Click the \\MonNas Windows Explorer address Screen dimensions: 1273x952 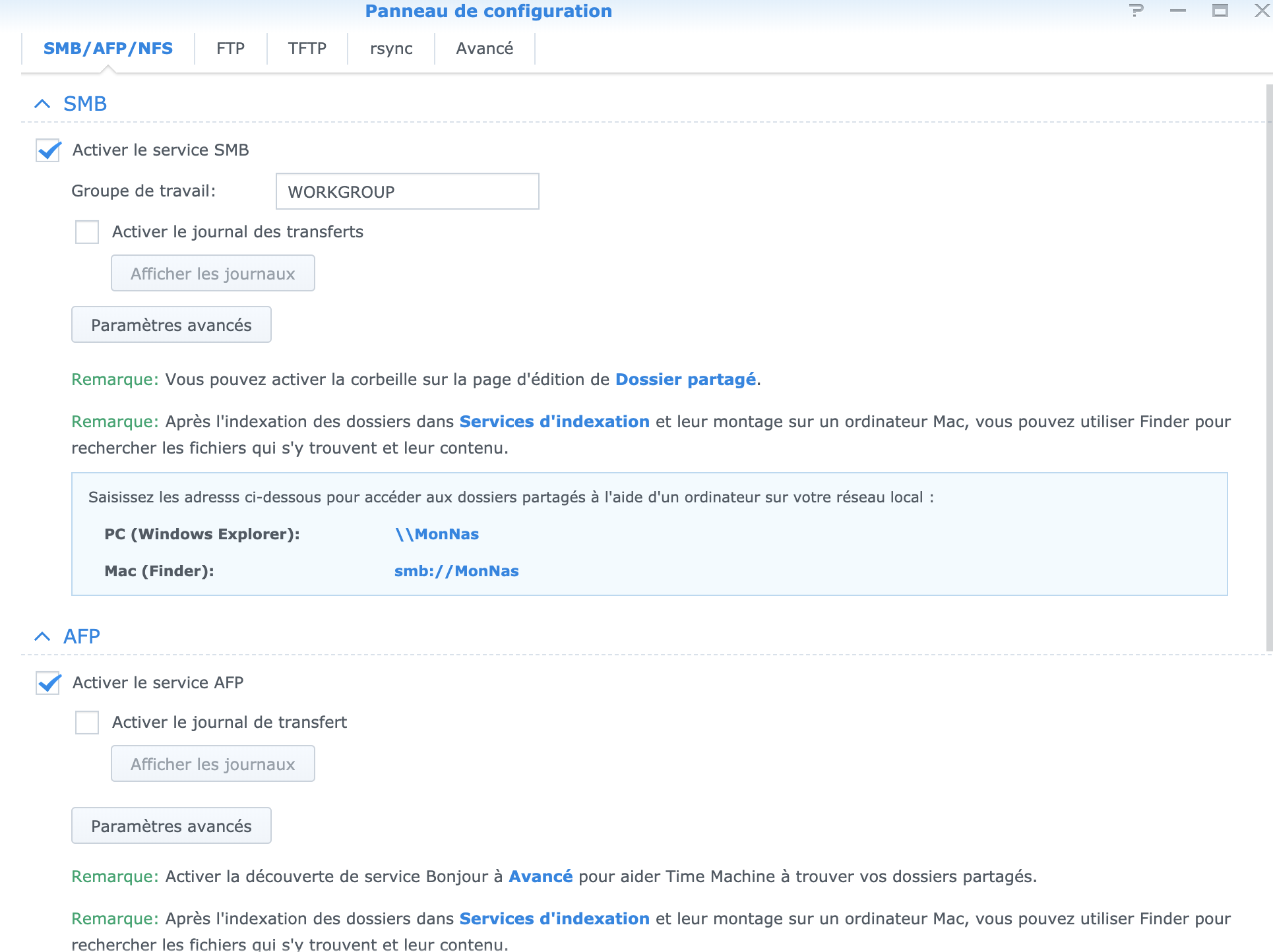(437, 535)
